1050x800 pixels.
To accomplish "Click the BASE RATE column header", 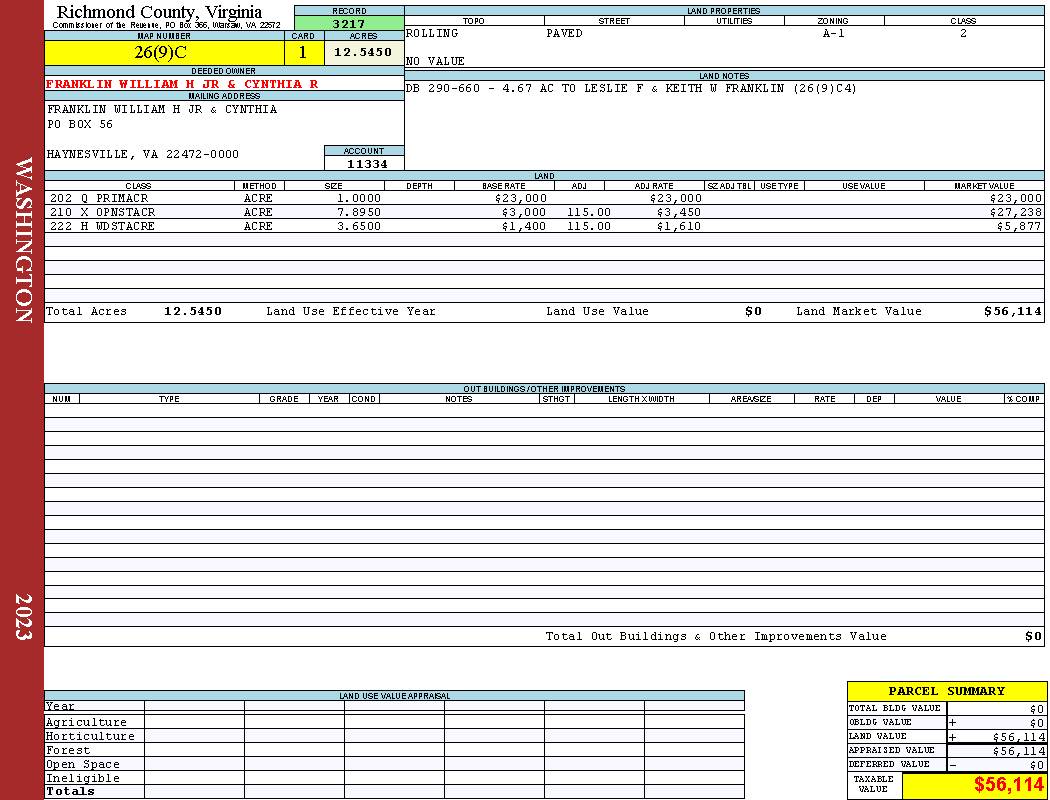I will point(504,185).
